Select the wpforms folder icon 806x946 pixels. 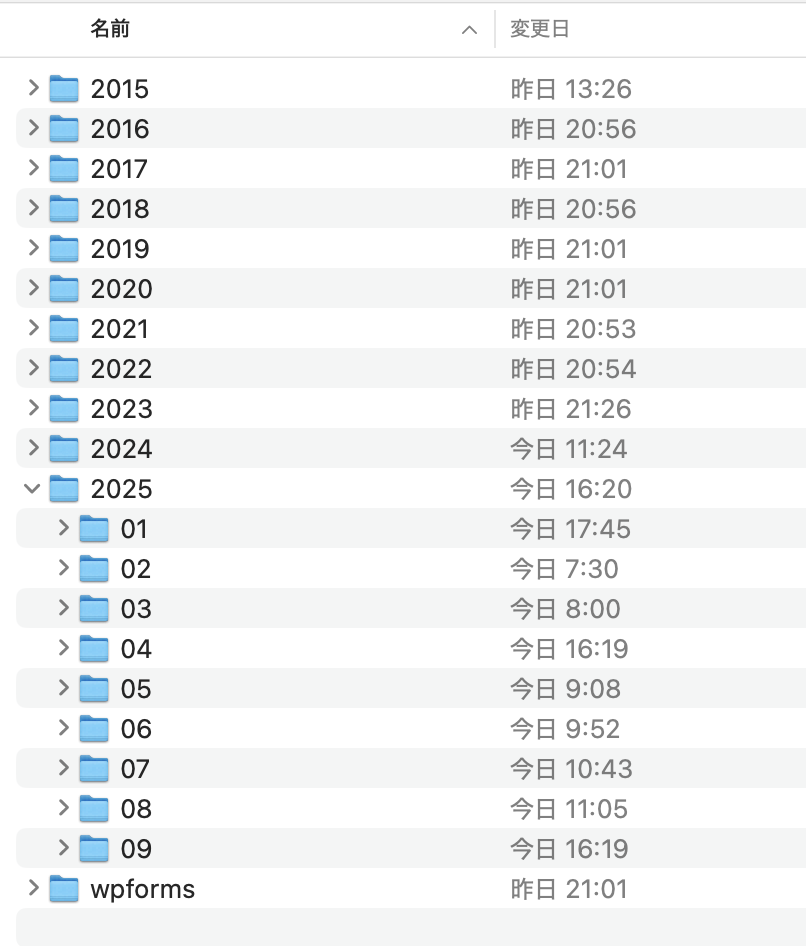64,889
